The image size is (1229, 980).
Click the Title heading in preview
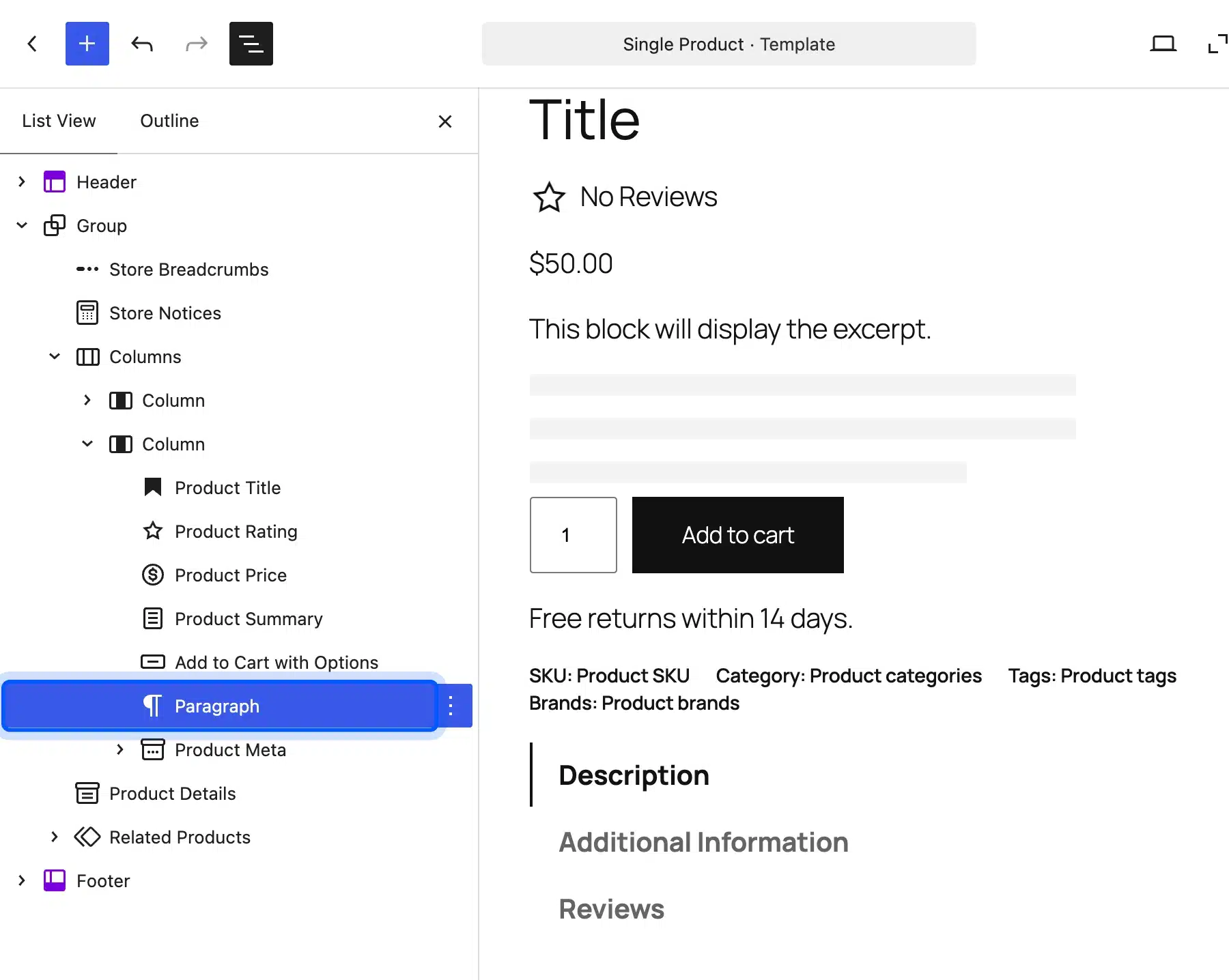[584, 120]
